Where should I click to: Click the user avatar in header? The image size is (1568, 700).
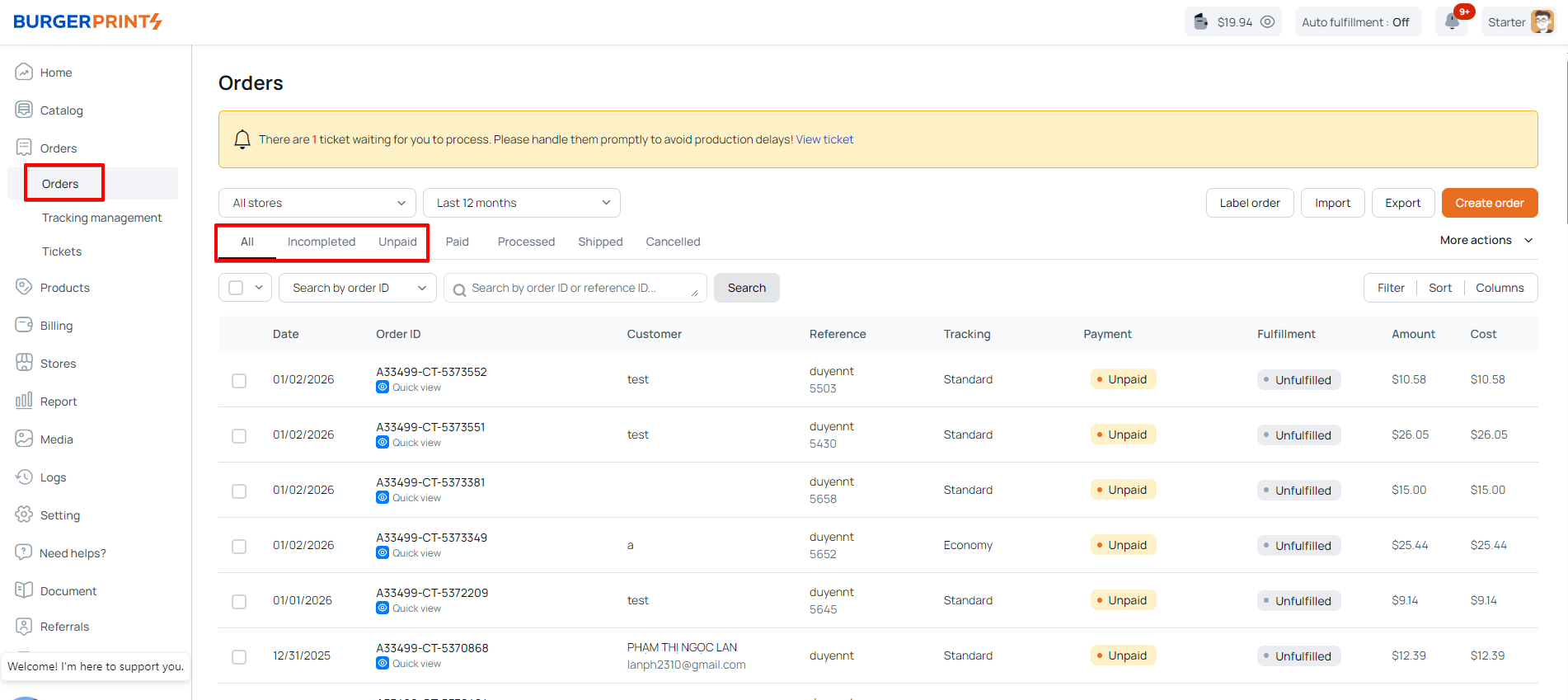[1542, 22]
